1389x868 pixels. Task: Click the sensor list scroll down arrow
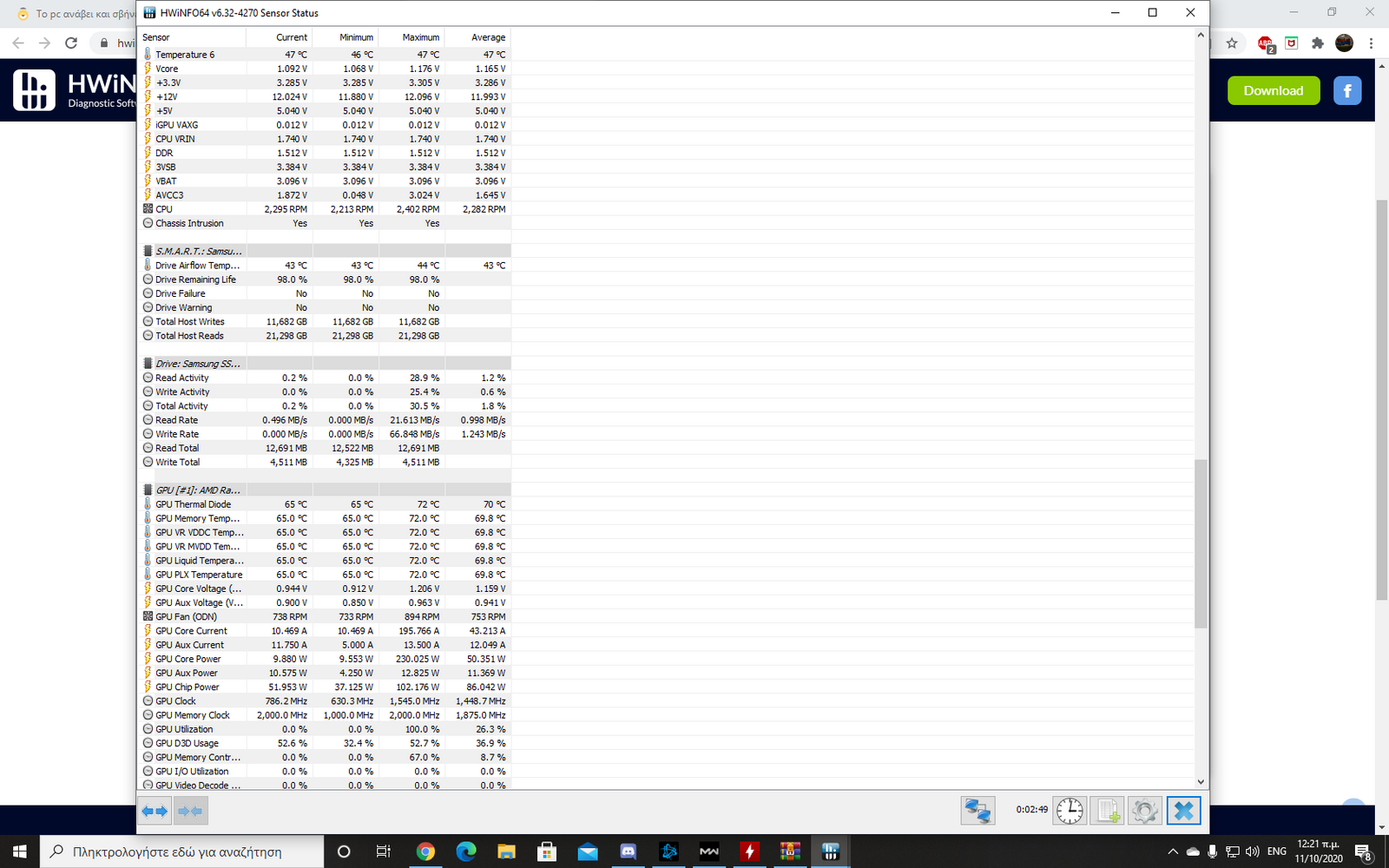[1201, 782]
